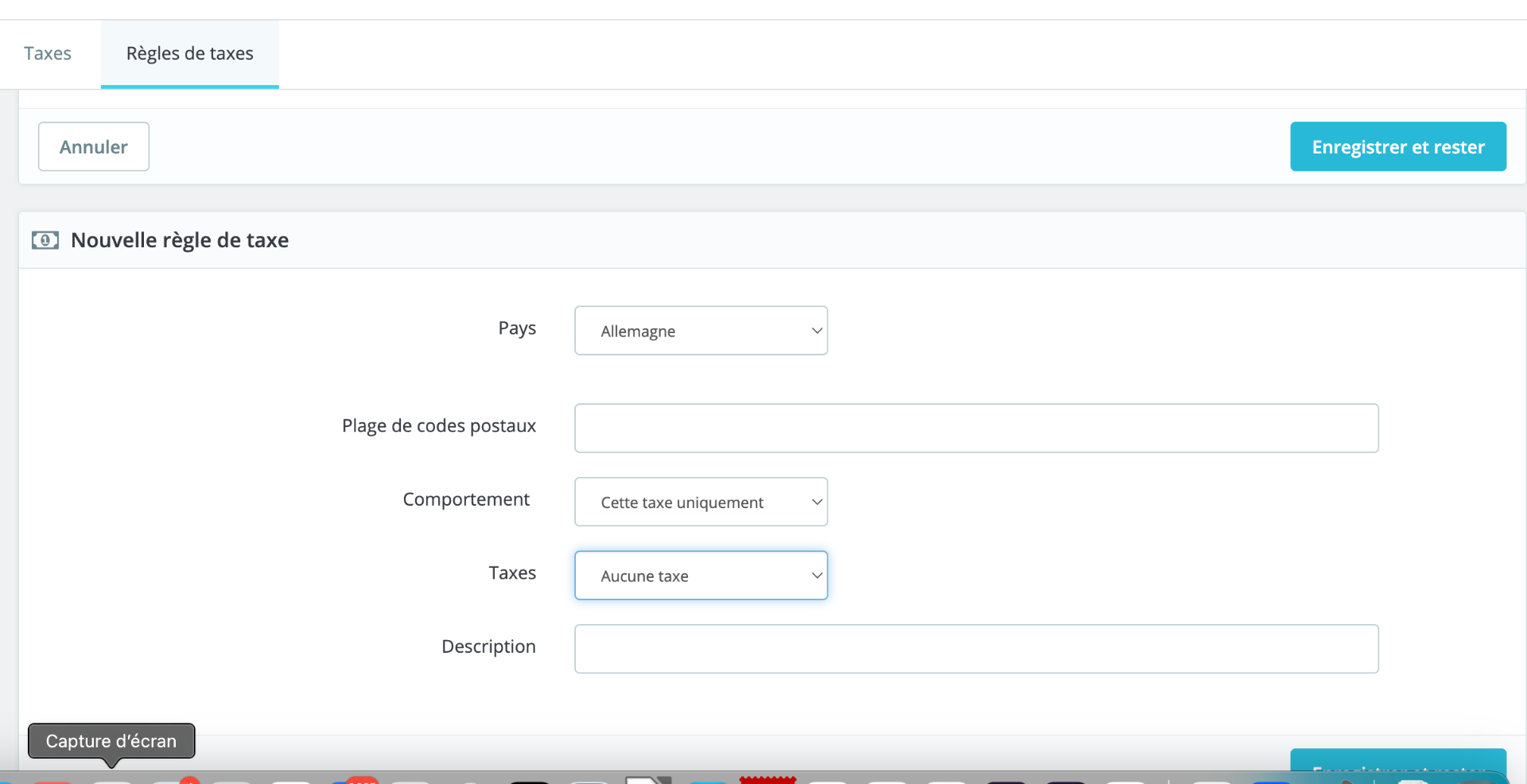Click the document-shaped dock icon
1527x784 pixels.
point(648,779)
